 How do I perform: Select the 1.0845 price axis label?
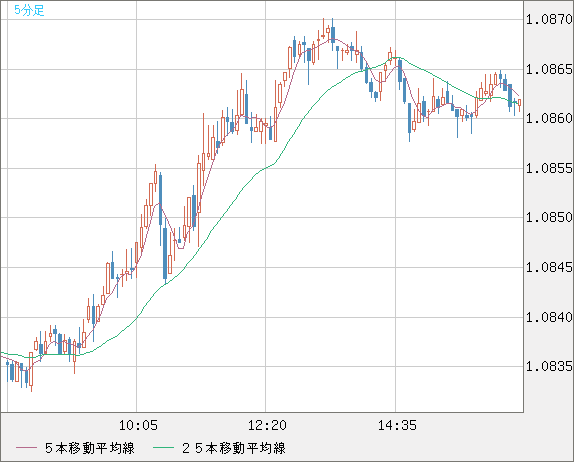tap(549, 267)
